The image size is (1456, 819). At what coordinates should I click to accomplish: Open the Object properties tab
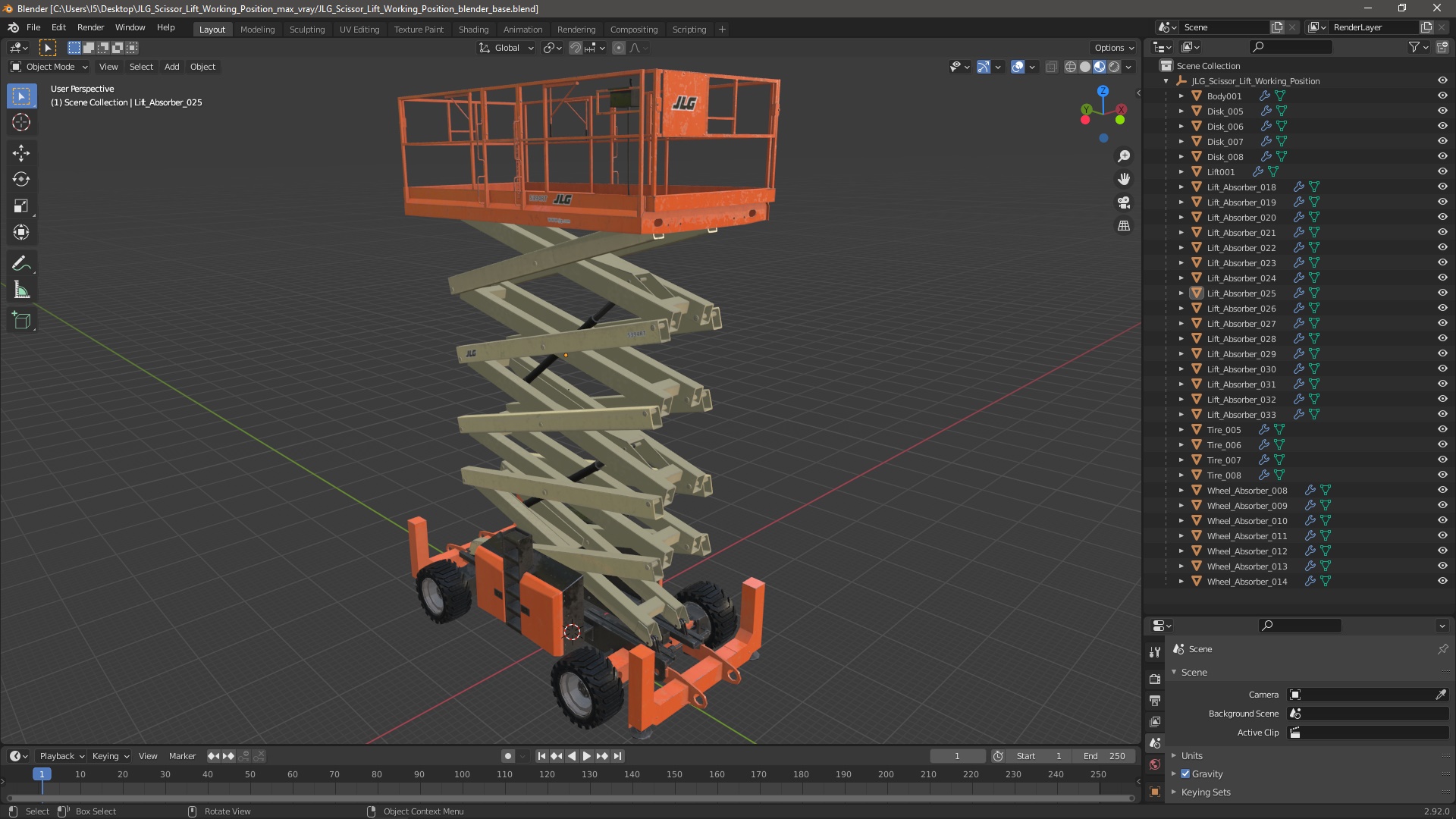click(1155, 792)
